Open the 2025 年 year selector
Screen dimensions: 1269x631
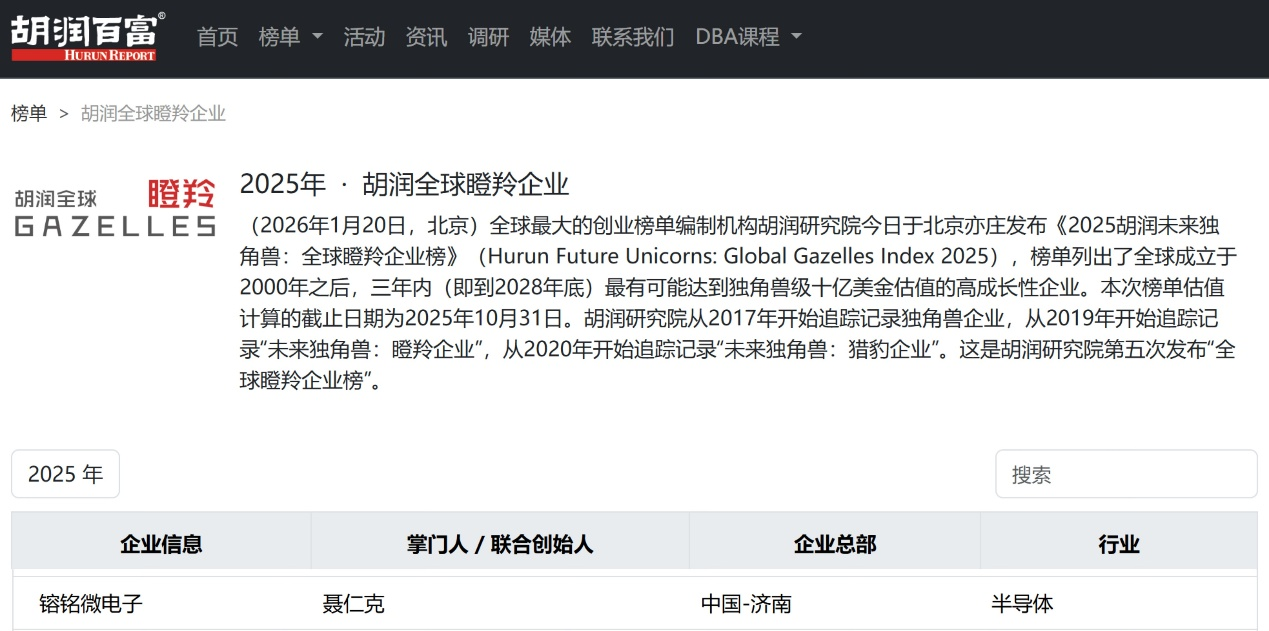point(65,474)
